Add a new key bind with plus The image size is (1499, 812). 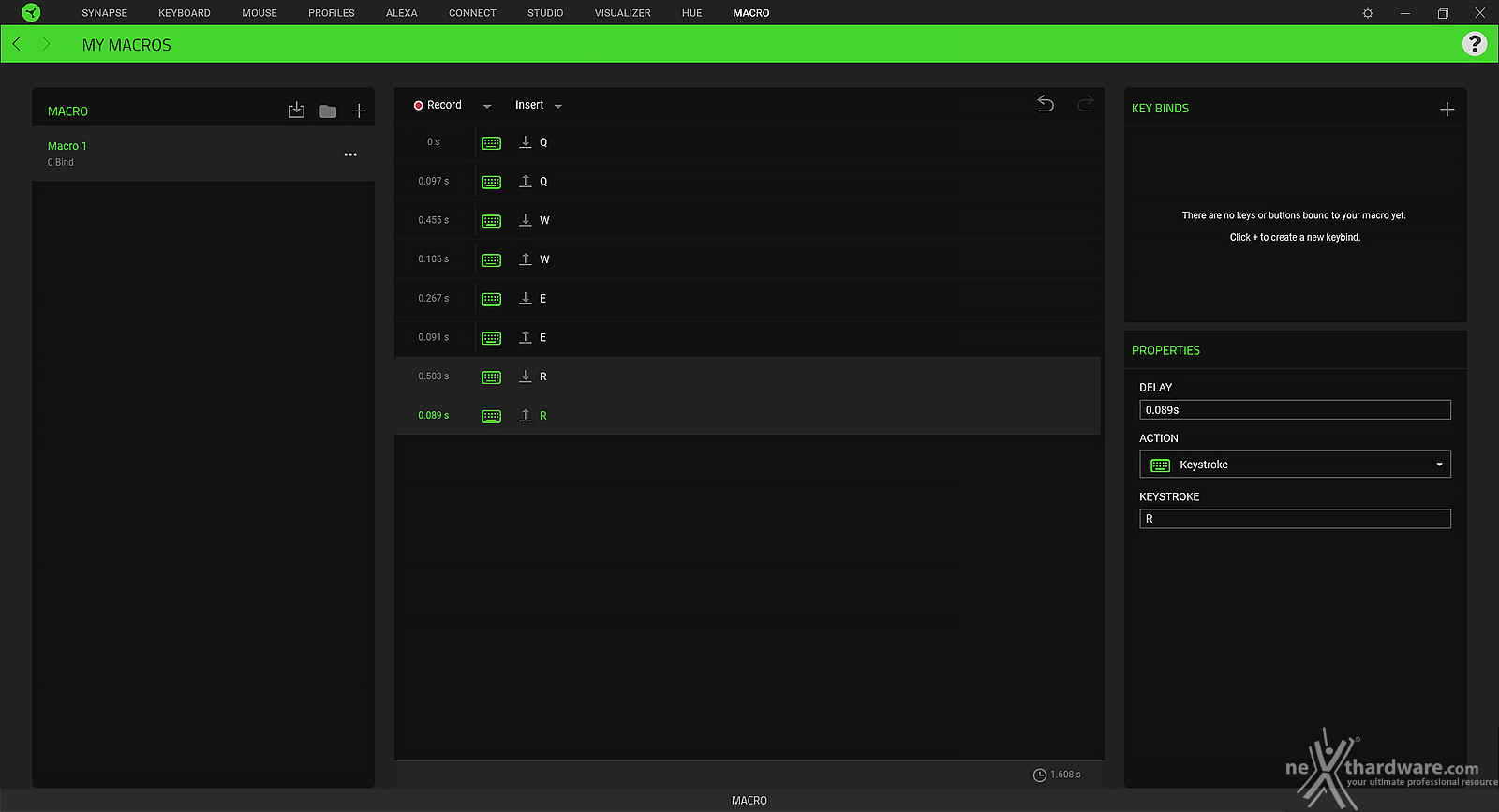tap(1447, 110)
